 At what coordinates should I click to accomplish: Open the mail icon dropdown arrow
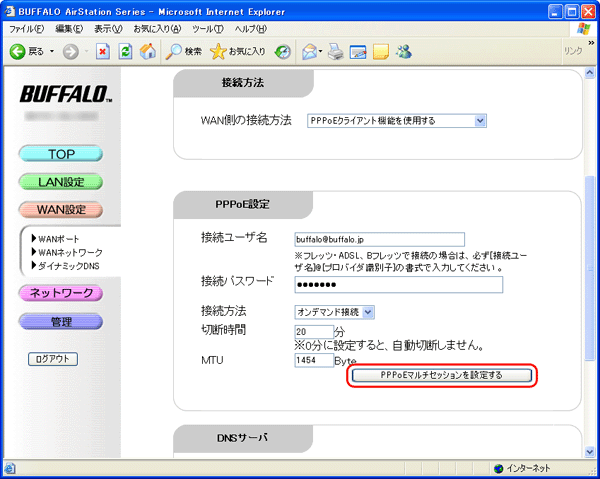tap(321, 51)
